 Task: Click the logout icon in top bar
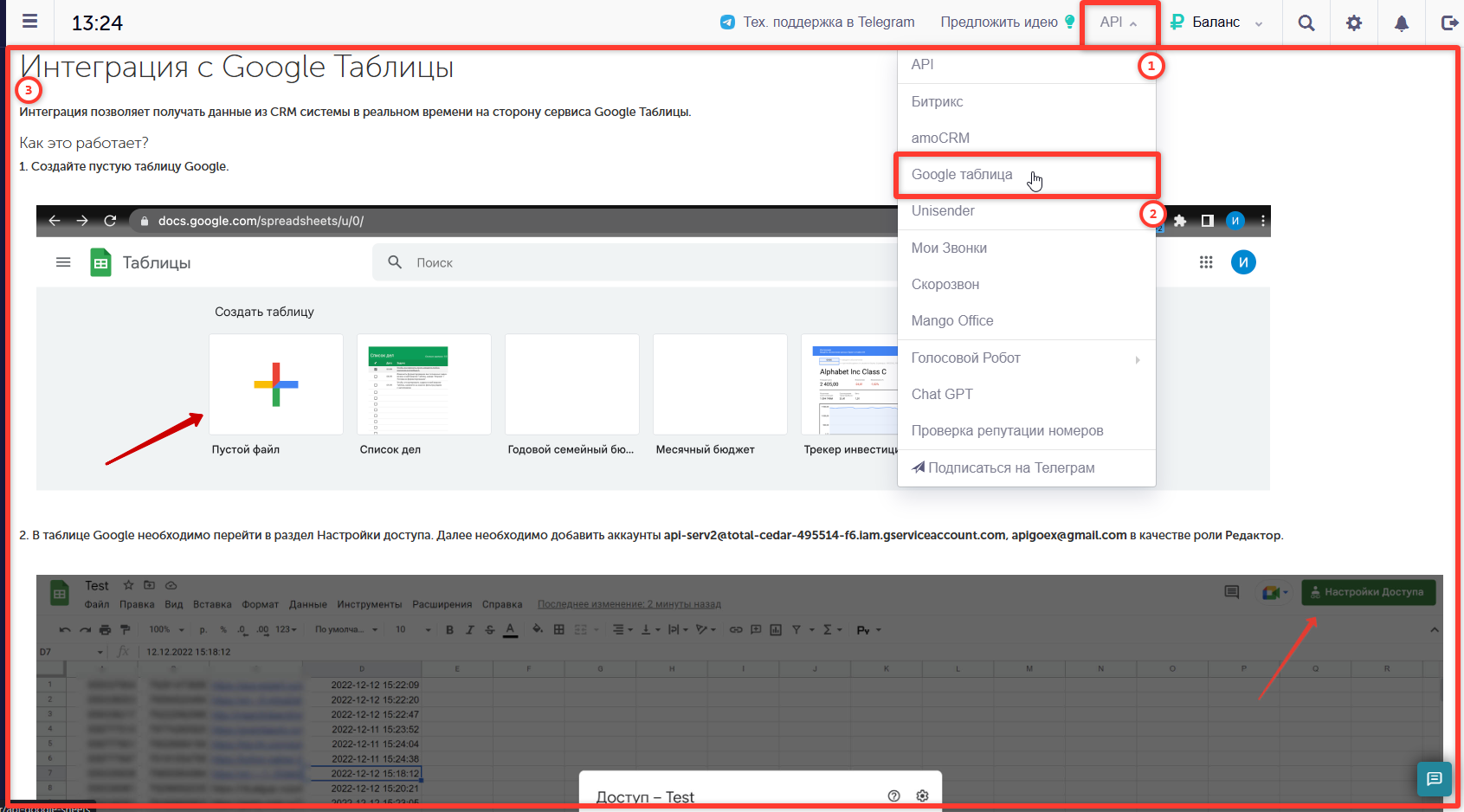point(1449,23)
